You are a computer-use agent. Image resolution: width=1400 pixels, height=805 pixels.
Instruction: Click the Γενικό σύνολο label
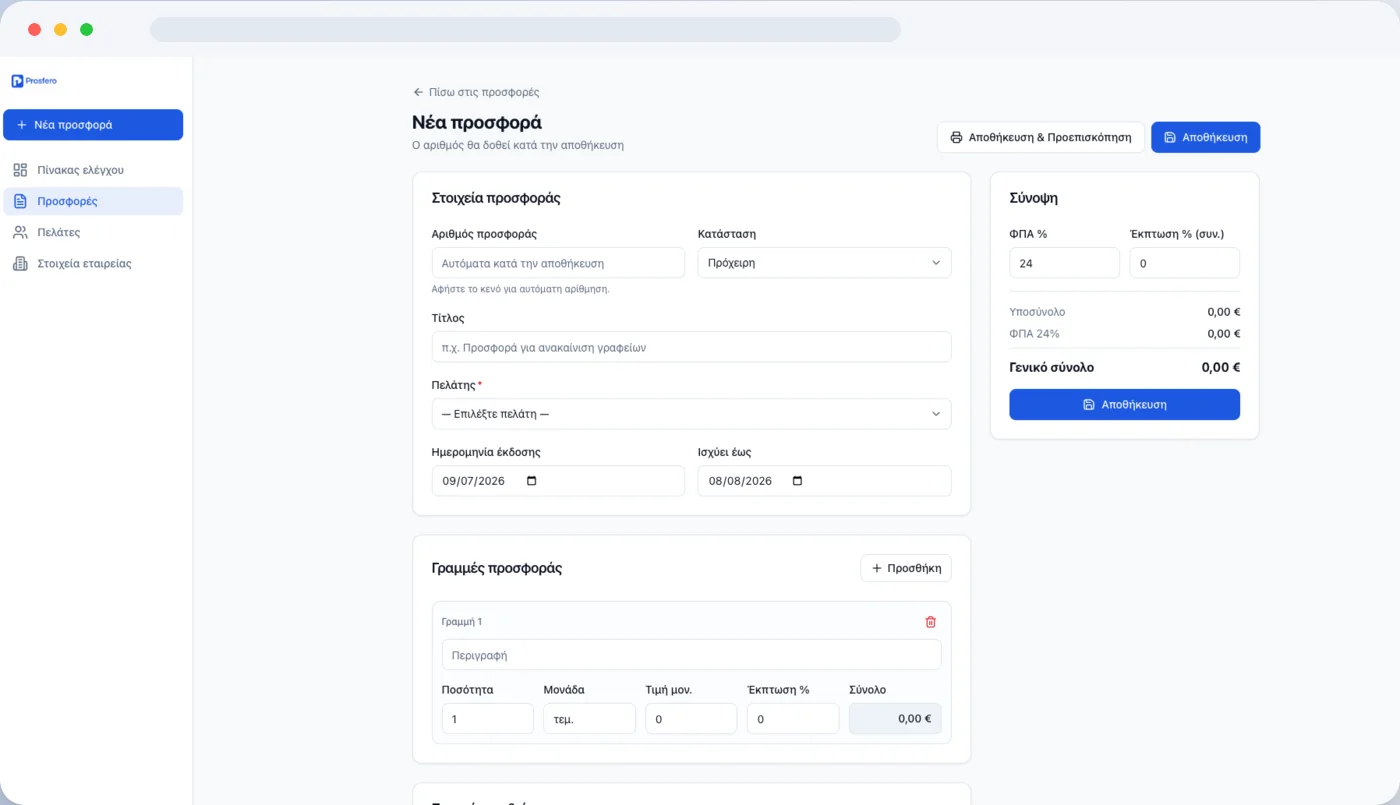1052,367
